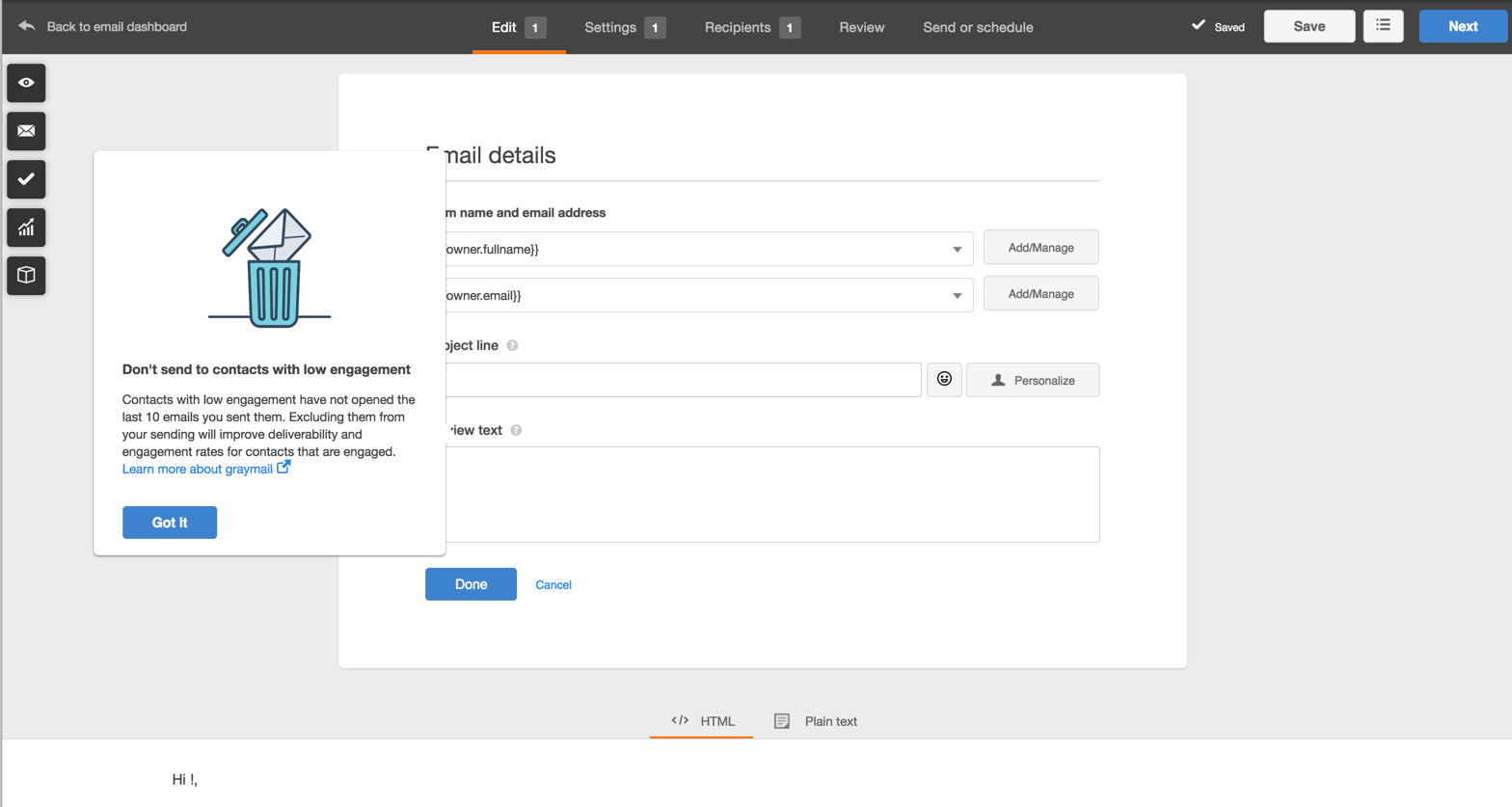Click inside the preview text box
This screenshot has width=1512, height=807.
click(x=771, y=494)
